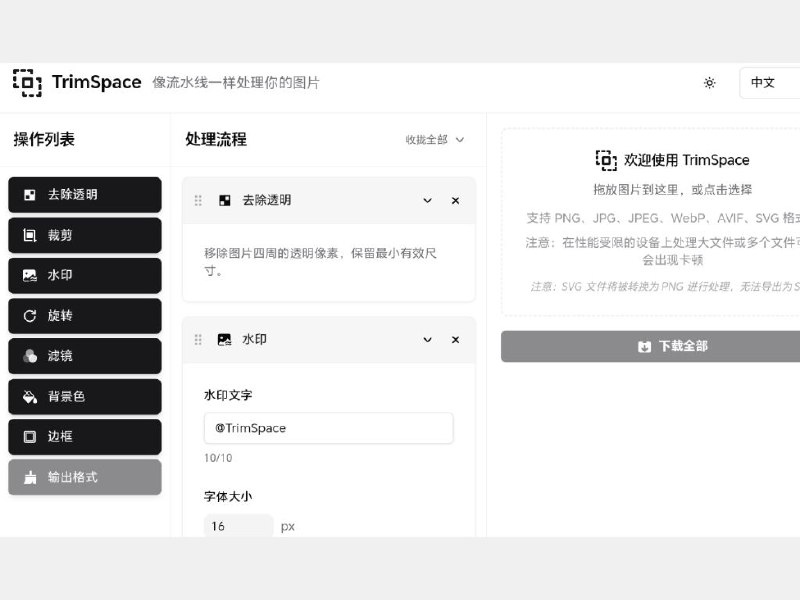800x600 pixels.
Task: Click the overlapping circles icon beside 滤镜
Action: pos(30,356)
